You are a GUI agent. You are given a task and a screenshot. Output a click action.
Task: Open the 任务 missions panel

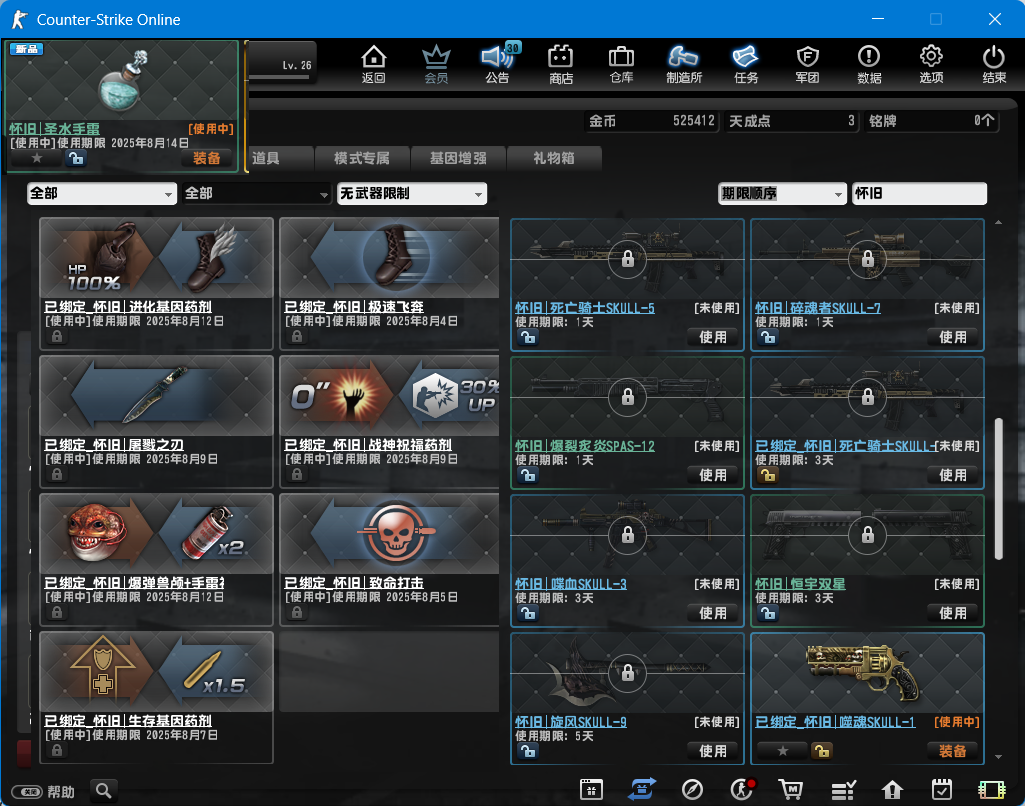pos(746,64)
